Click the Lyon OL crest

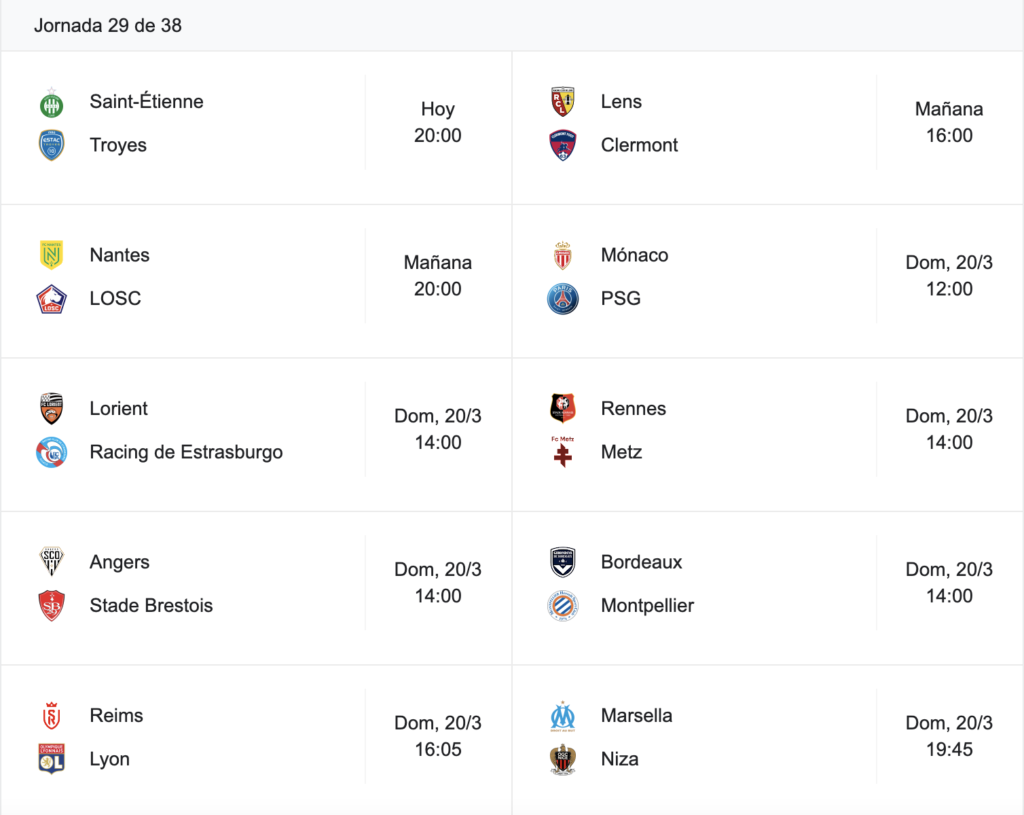[x=52, y=759]
